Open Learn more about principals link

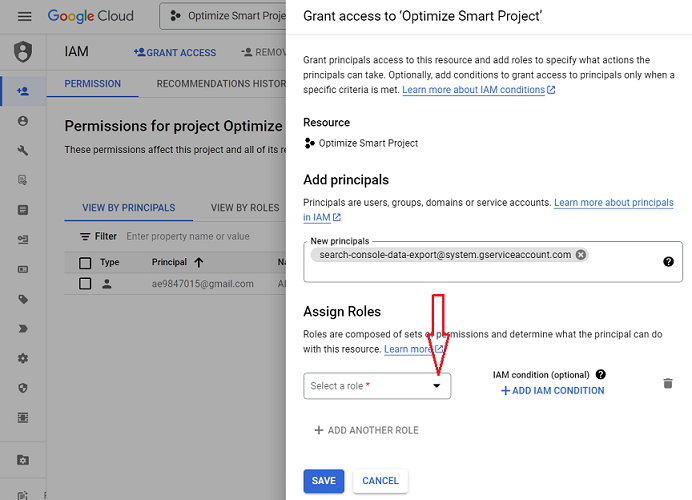pos(613,203)
